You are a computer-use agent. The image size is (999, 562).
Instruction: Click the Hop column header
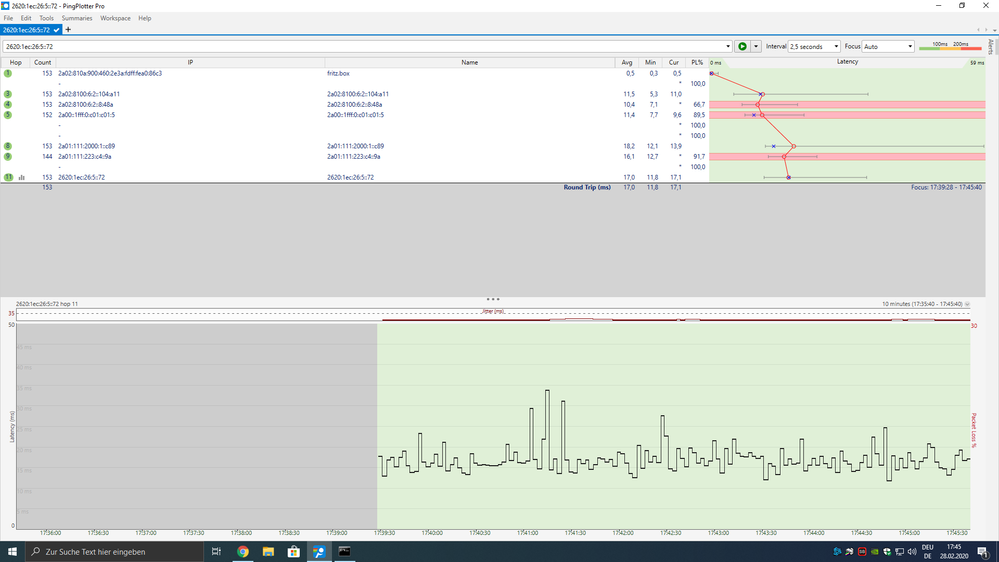point(15,62)
